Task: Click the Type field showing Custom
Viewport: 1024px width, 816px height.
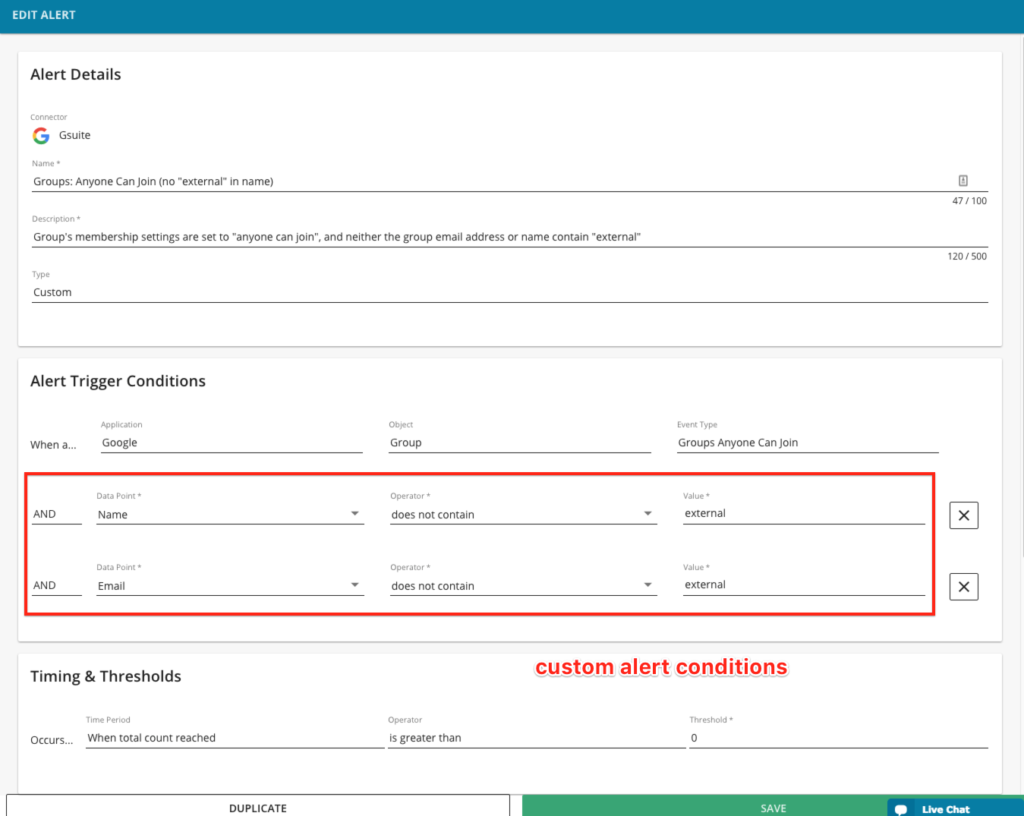Action: point(509,292)
